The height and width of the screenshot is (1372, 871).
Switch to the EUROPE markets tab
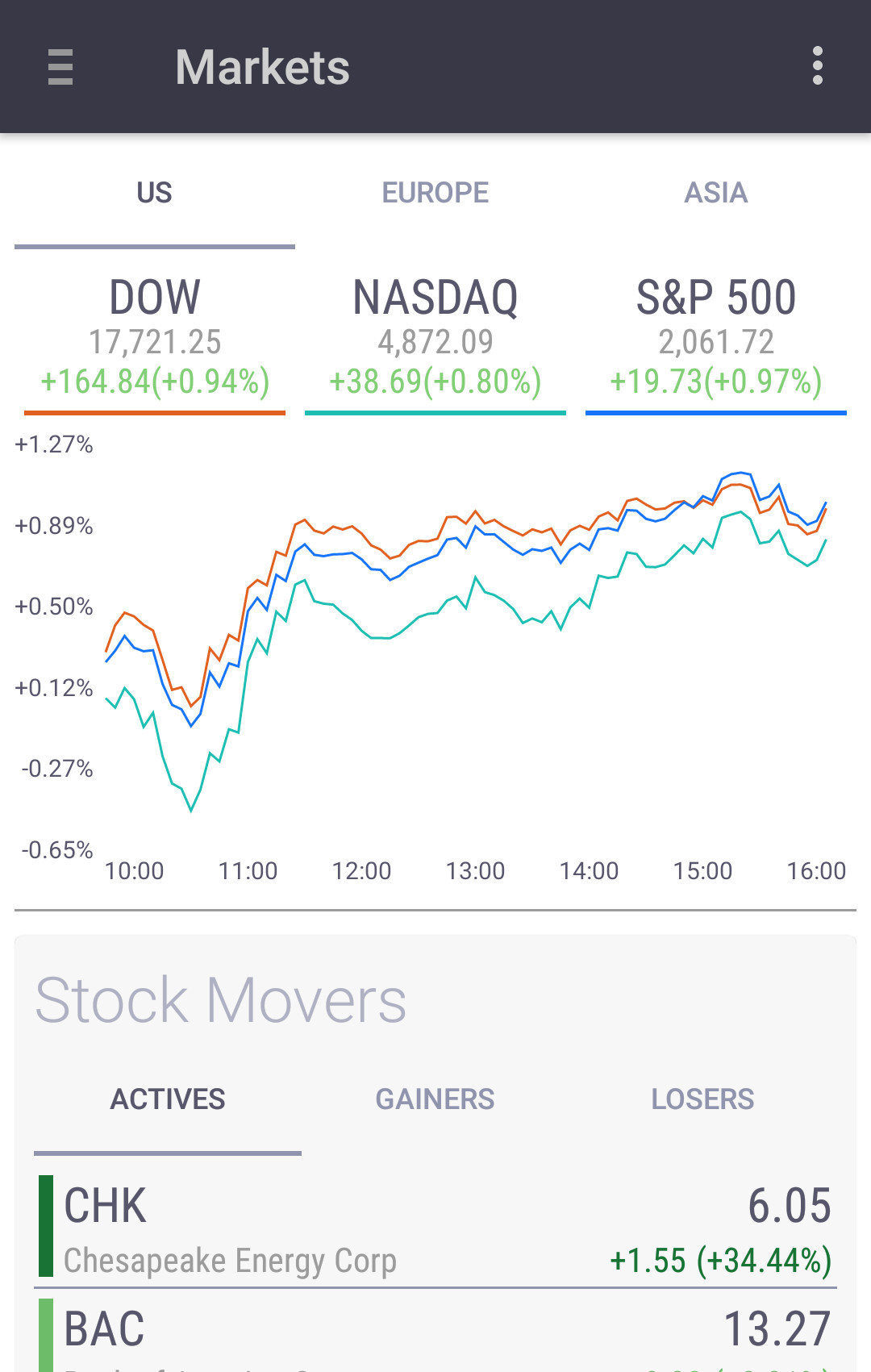click(x=435, y=194)
